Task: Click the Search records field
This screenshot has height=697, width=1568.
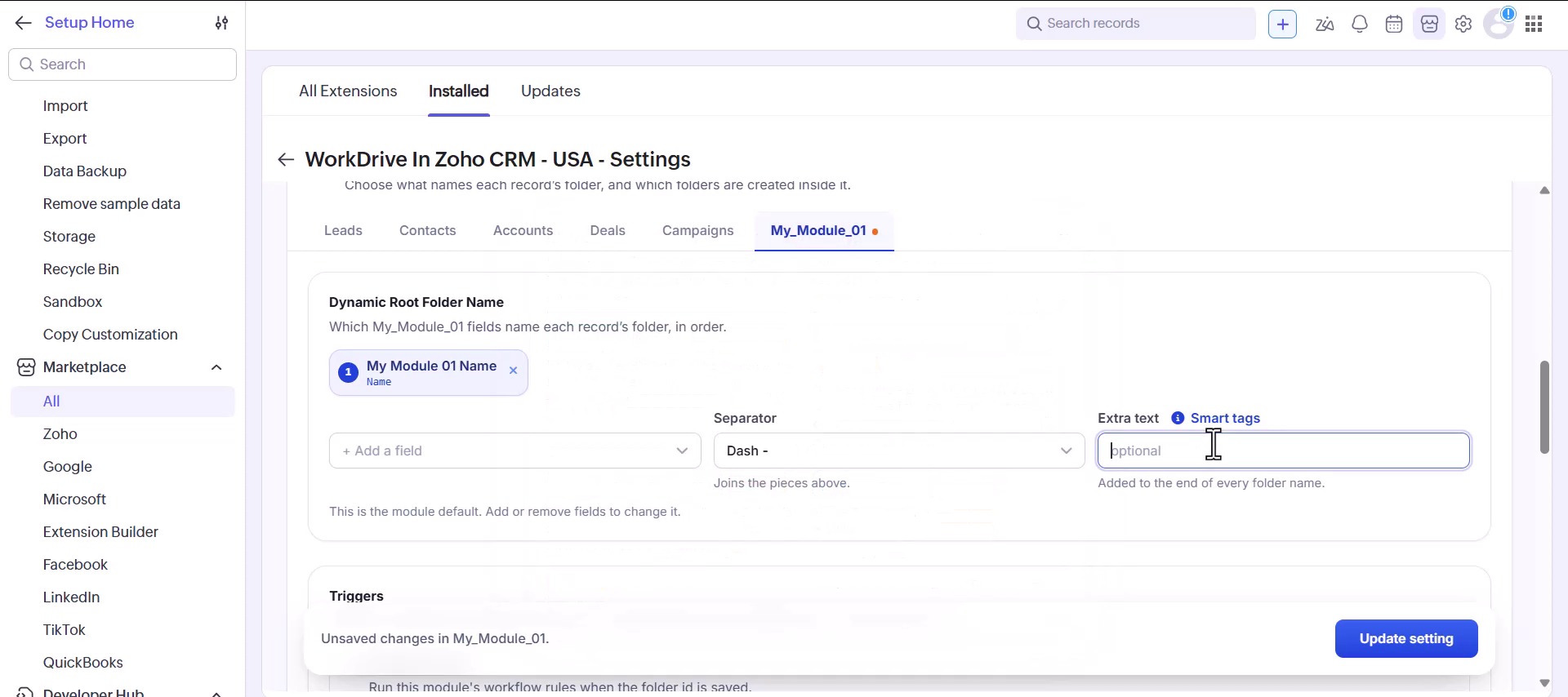Action: [1135, 24]
